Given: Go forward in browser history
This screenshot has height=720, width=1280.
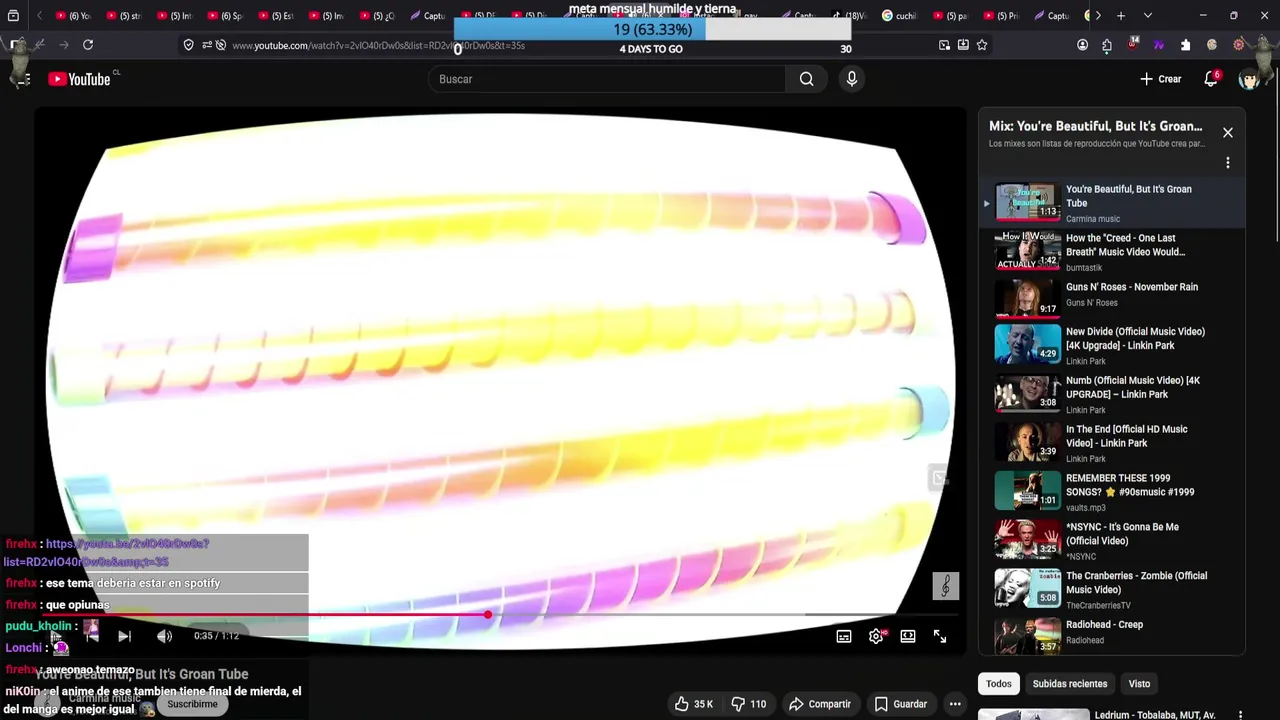Looking at the screenshot, I should click(x=63, y=45).
